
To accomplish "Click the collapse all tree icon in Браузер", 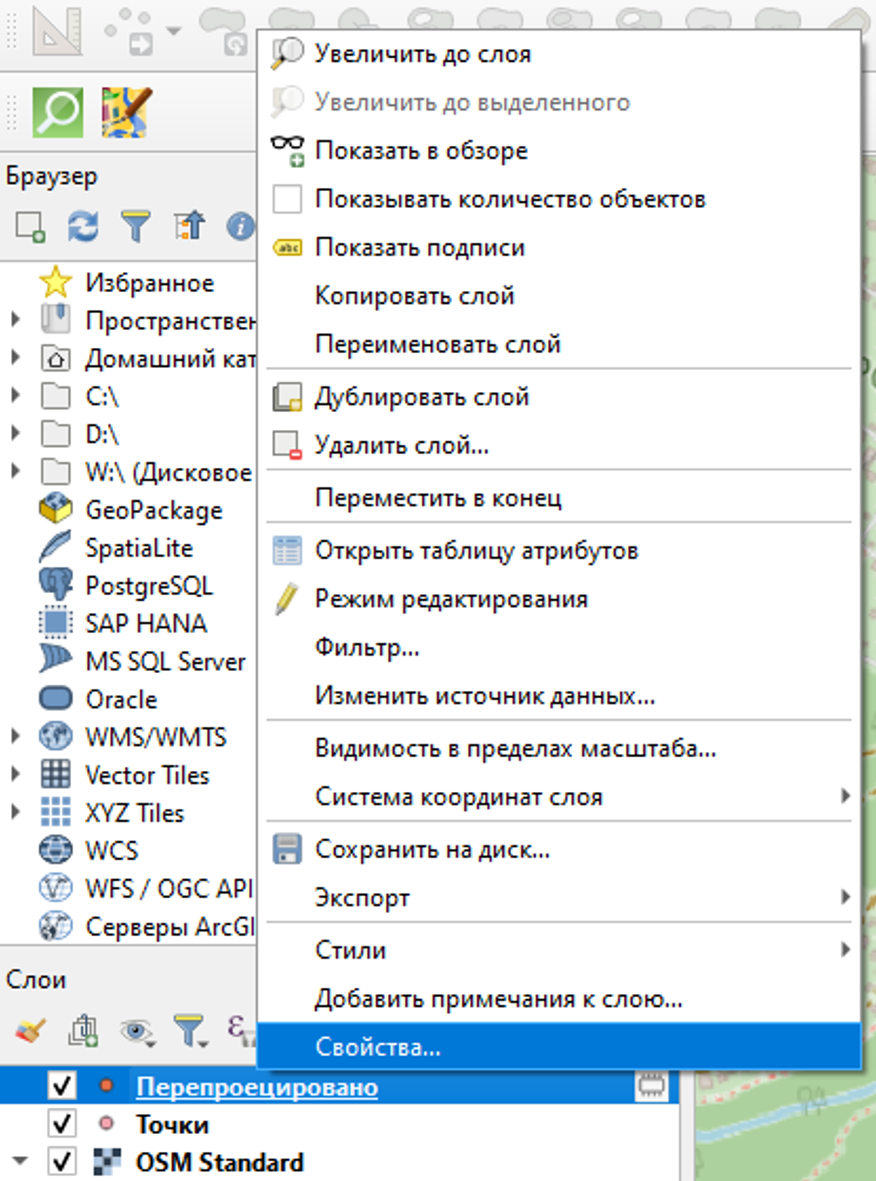I will click(188, 227).
